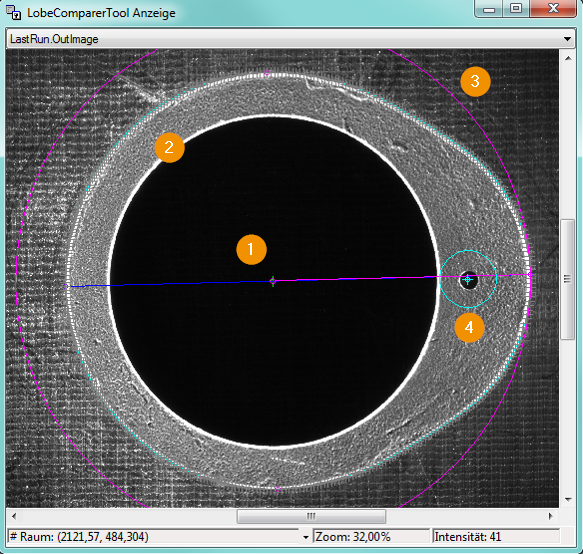Click the vertical scrollbar thumb
The image size is (583, 554).
click(568, 279)
